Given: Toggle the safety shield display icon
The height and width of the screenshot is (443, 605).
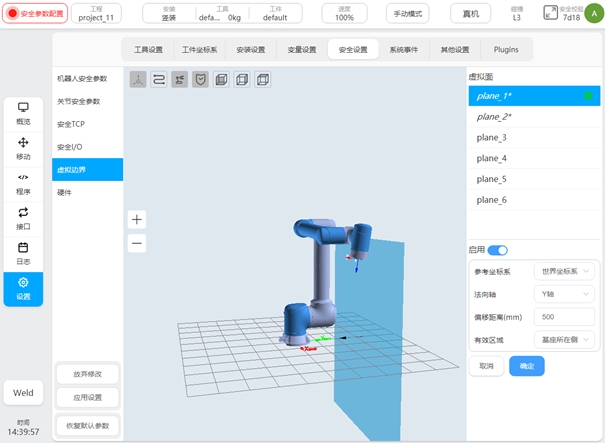Looking at the screenshot, I should (200, 79).
